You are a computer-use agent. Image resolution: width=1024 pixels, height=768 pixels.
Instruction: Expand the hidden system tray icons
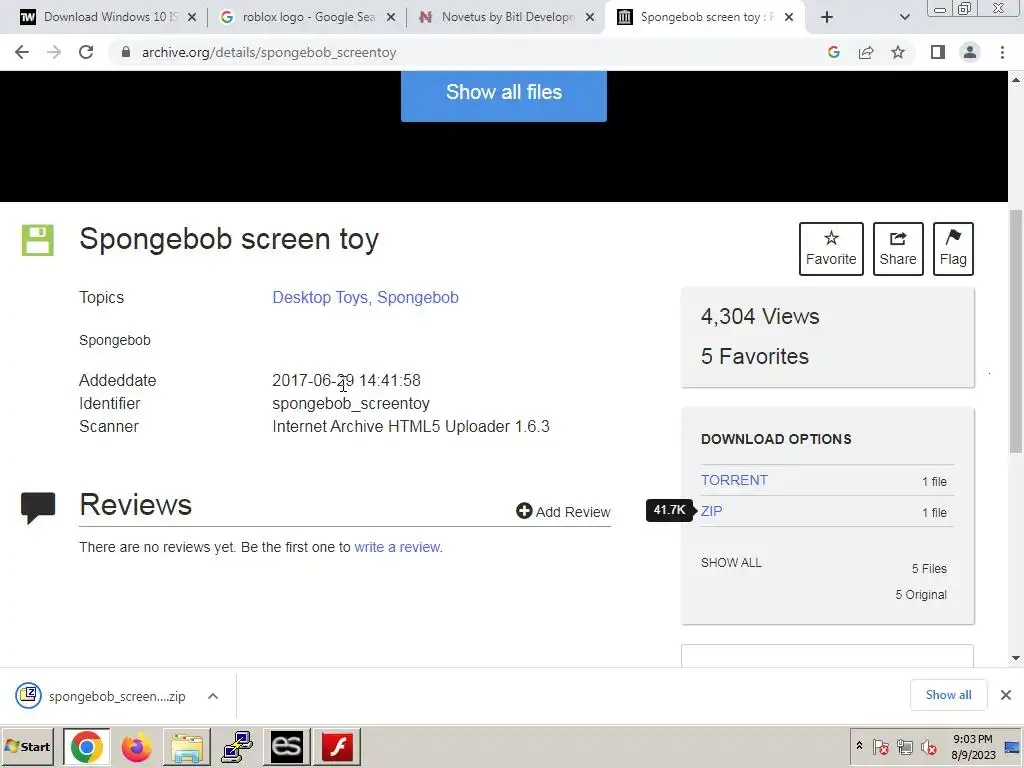(859, 746)
